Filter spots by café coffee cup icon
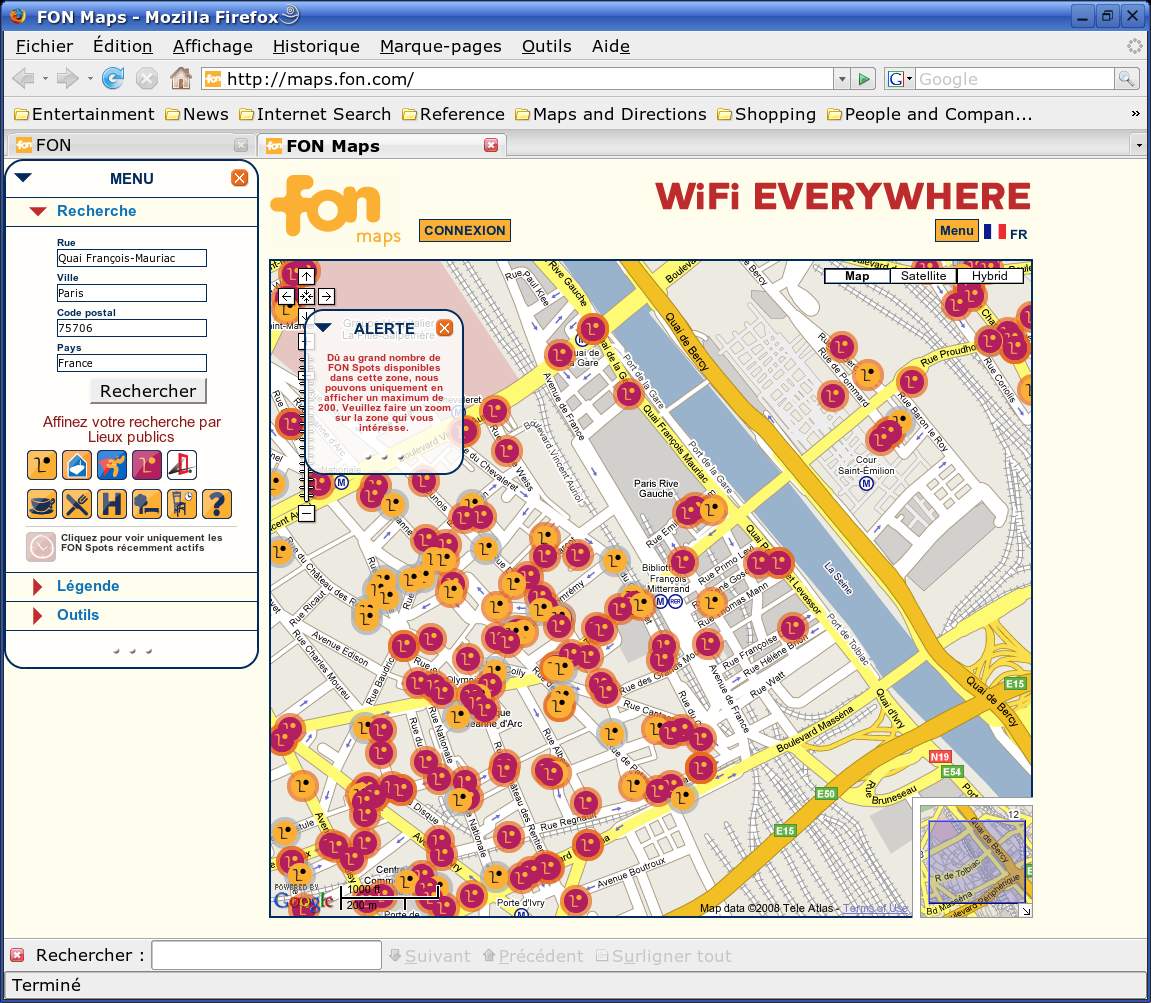This screenshot has width=1151, height=1003. click(42, 503)
